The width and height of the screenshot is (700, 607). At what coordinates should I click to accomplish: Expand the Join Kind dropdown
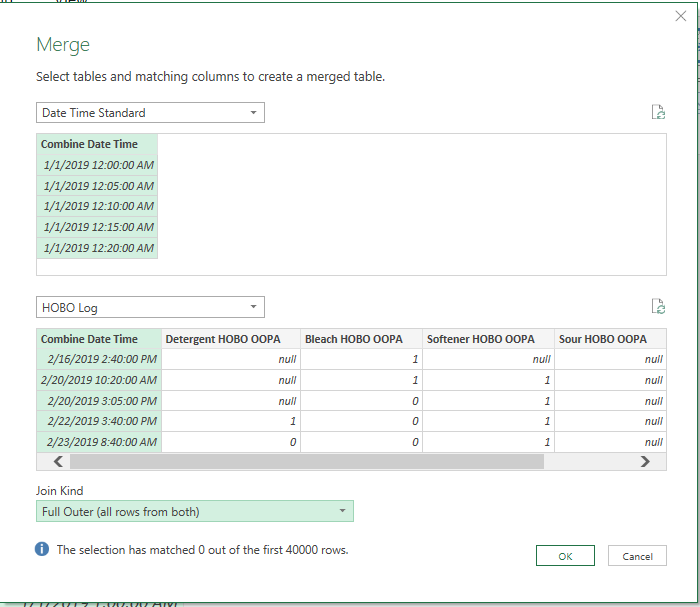(194, 512)
